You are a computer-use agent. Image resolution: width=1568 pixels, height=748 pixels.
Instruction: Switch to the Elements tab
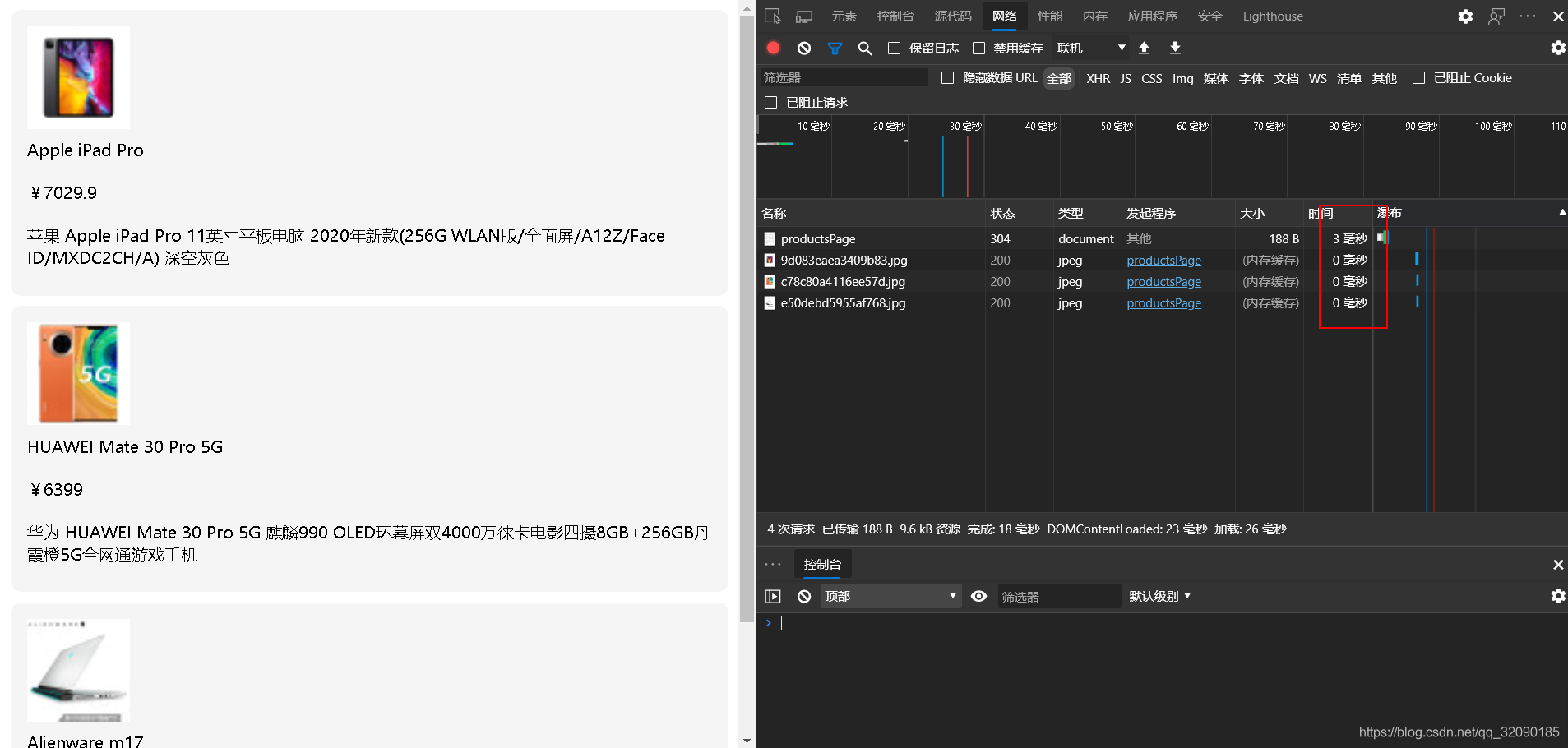844,16
